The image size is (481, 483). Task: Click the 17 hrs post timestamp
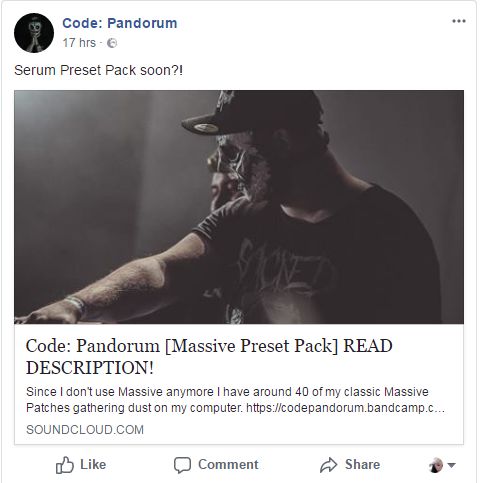point(79,43)
